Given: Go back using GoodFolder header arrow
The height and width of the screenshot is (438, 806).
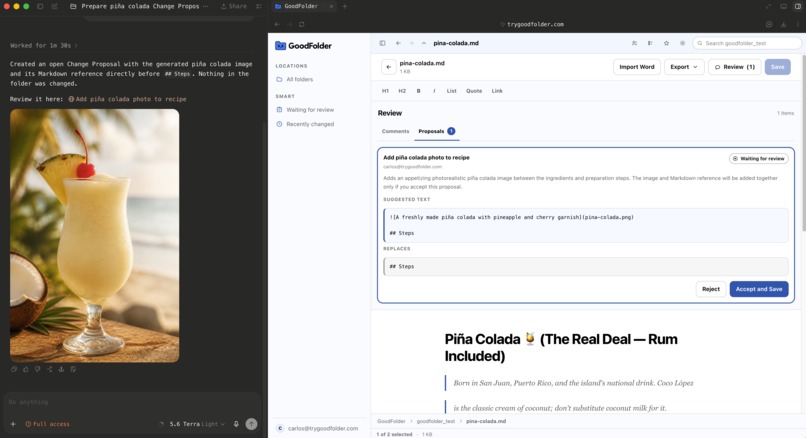Looking at the screenshot, I should pyautogui.click(x=398, y=43).
